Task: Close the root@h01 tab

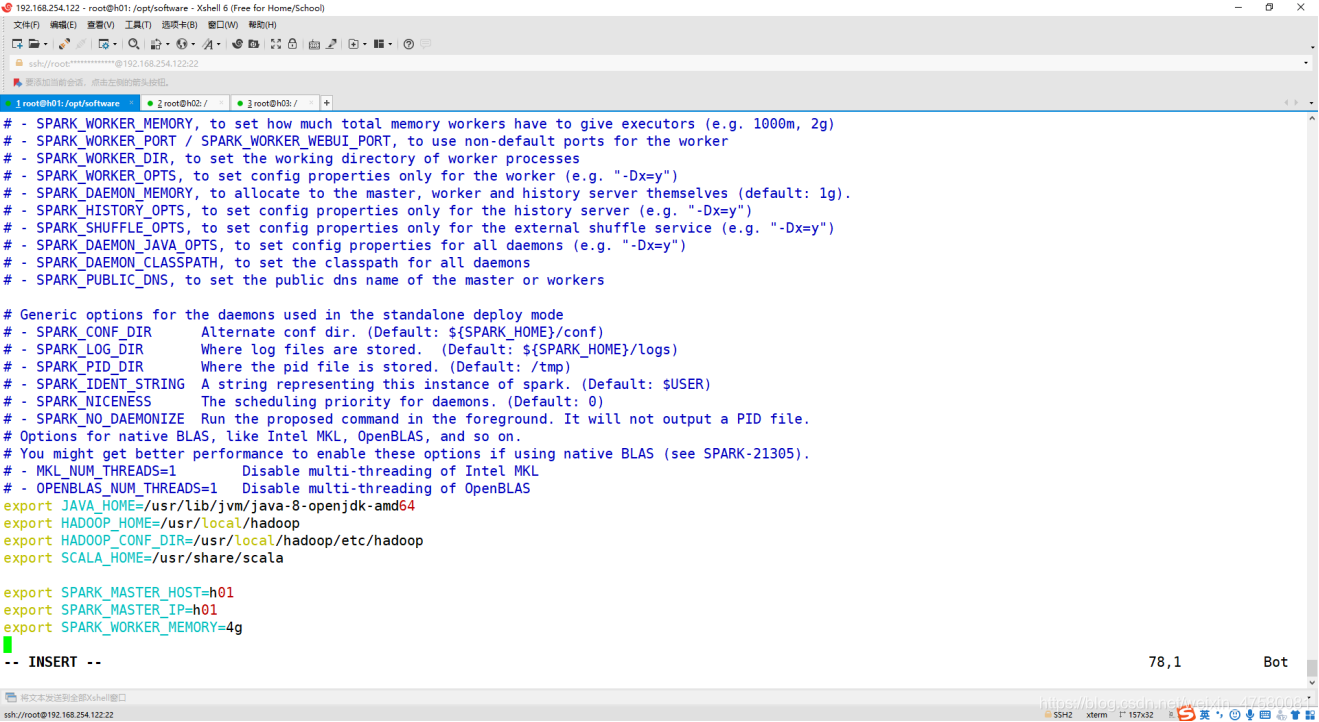Action: pyautogui.click(x=131, y=103)
